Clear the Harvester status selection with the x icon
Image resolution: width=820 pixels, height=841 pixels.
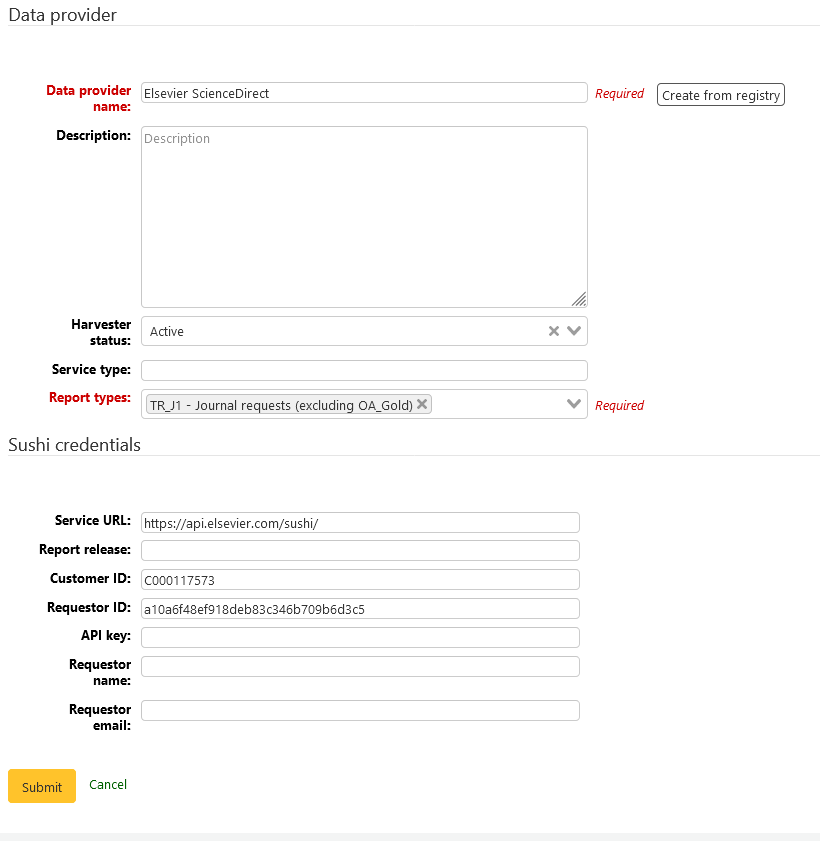553,331
